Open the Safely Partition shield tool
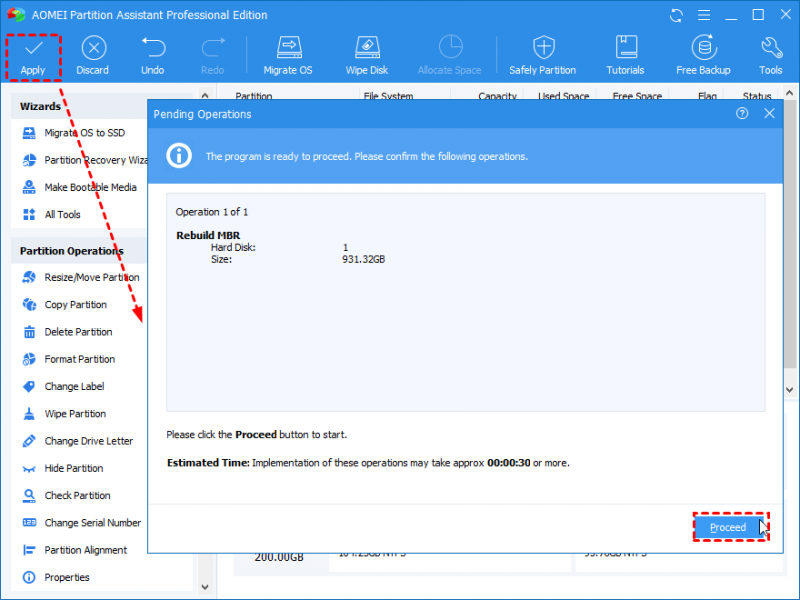 click(x=543, y=57)
